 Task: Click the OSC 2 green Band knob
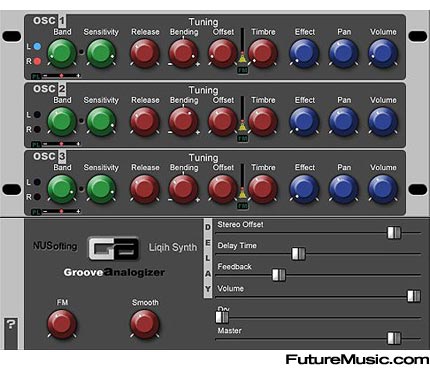pos(62,122)
